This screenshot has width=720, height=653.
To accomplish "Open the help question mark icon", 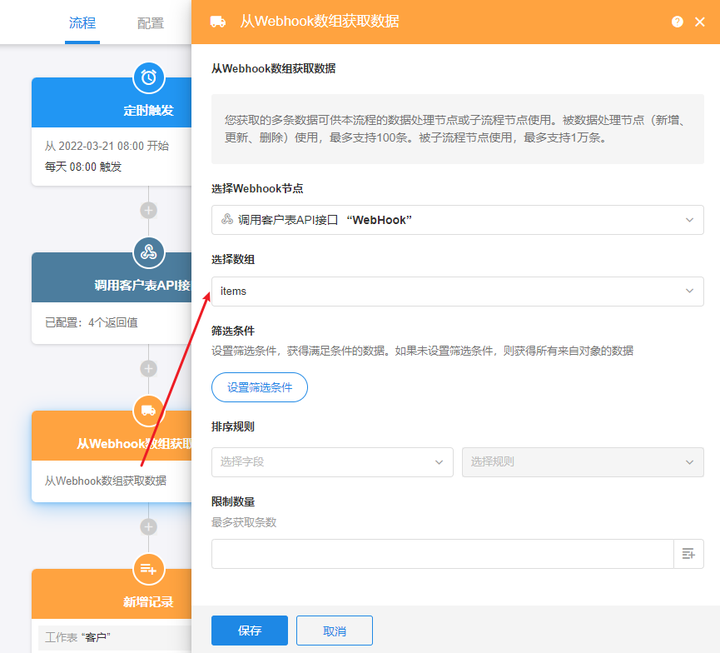I will coord(677,22).
